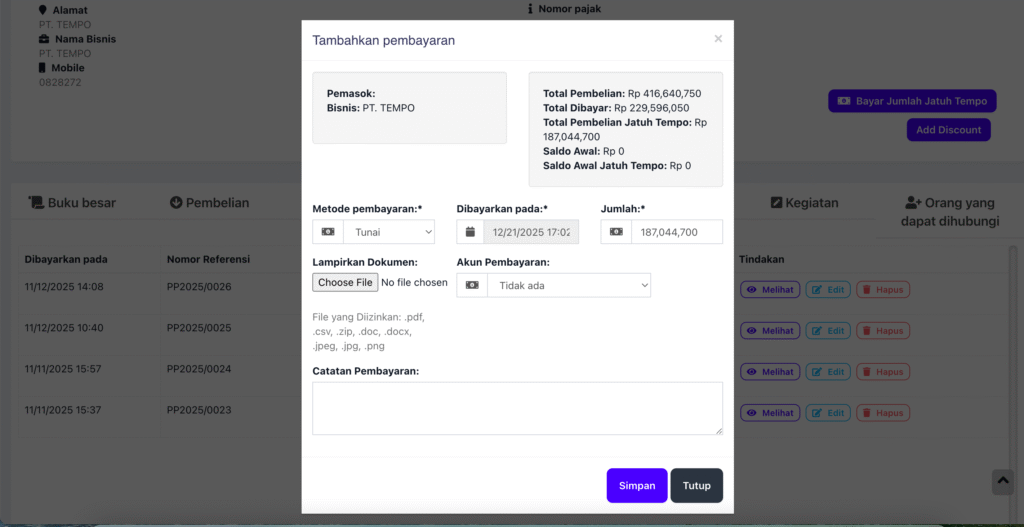Click the money icon beside Akun Pembayaran
The image size is (1024, 527).
tap(472, 285)
